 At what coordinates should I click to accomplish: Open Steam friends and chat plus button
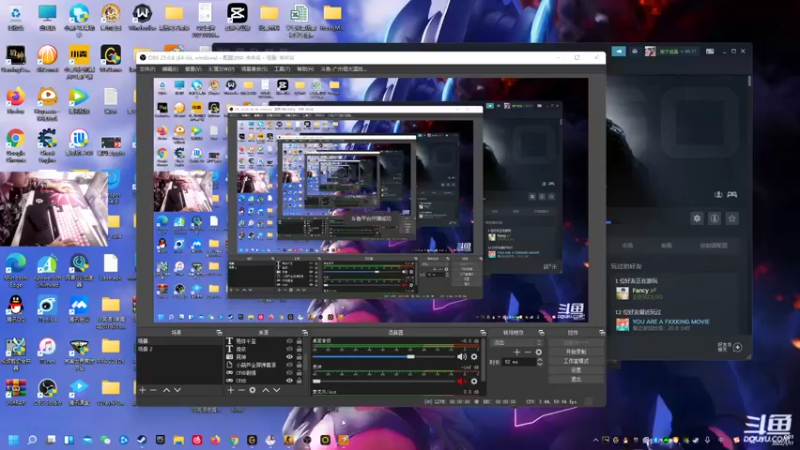pos(738,347)
